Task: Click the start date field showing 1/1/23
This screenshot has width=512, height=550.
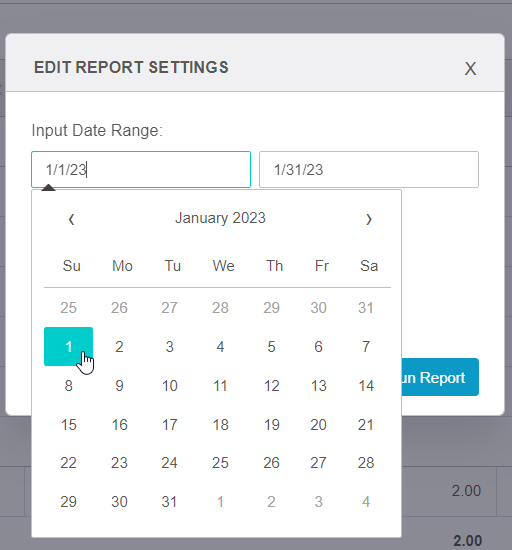Action: click(141, 169)
